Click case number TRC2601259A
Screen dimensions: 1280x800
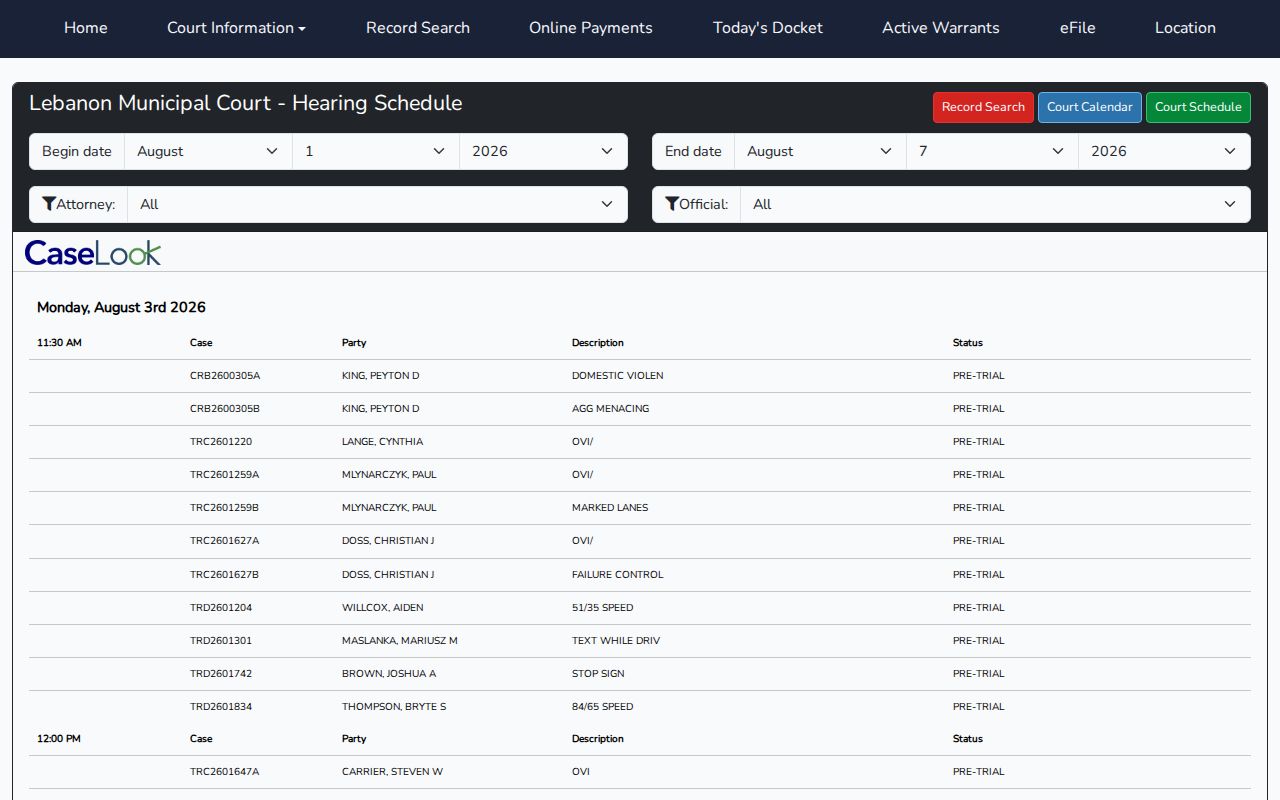(224, 475)
